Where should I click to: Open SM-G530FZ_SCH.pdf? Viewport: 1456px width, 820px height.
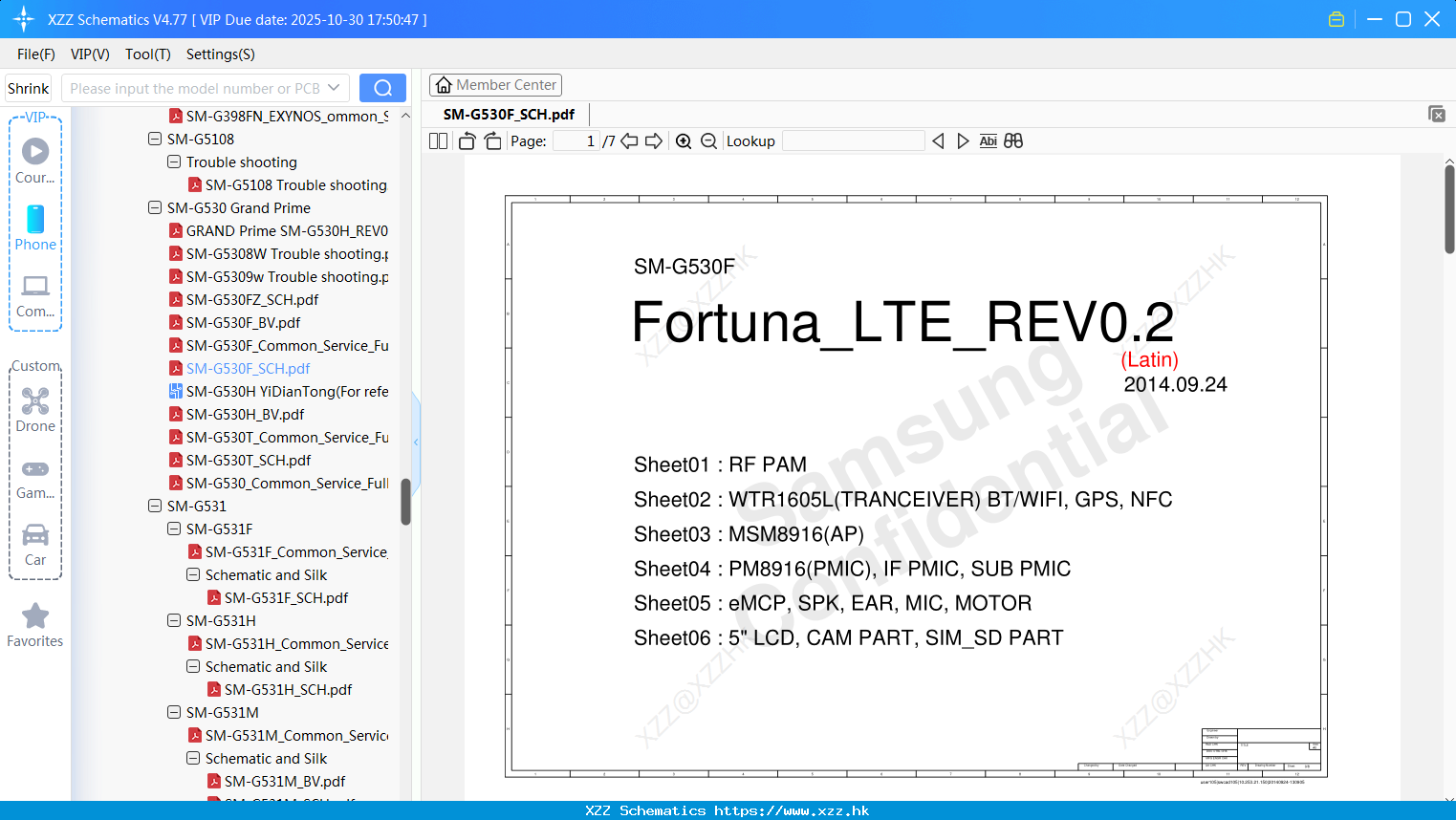click(x=244, y=299)
